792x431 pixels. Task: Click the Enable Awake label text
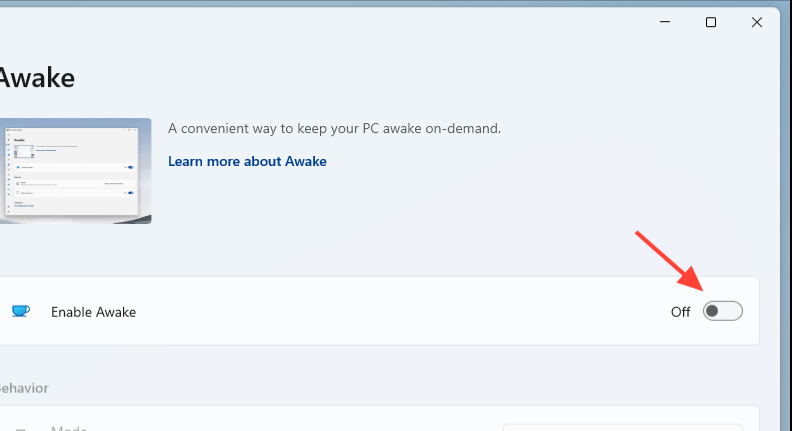93,312
